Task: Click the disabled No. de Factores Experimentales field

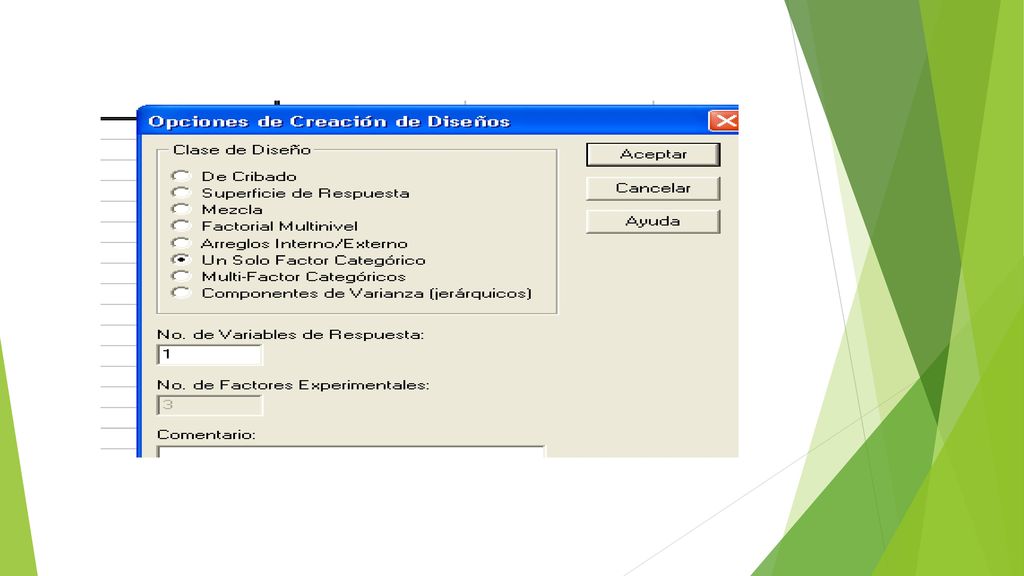Action: pyautogui.click(x=210, y=405)
